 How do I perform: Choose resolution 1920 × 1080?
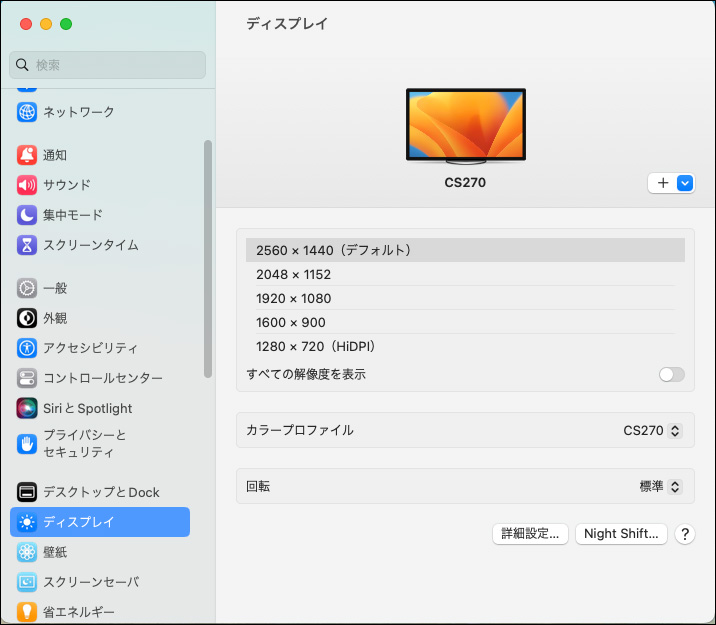pyautogui.click(x=465, y=298)
